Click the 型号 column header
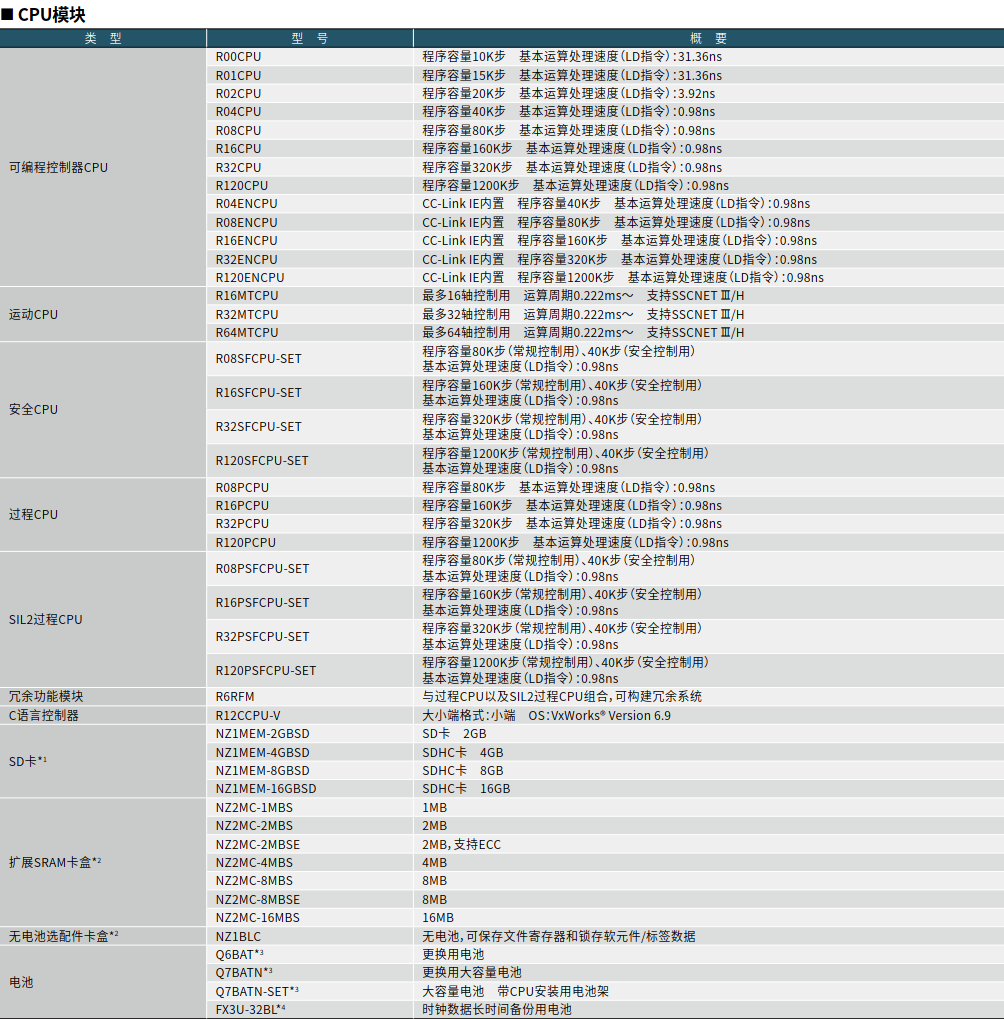 coord(310,38)
